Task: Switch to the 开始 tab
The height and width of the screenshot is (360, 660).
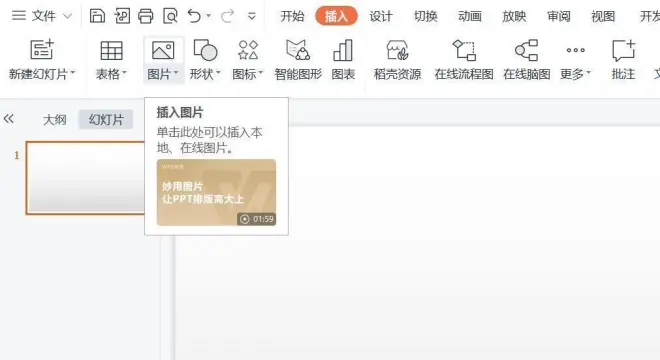Action: [x=292, y=16]
